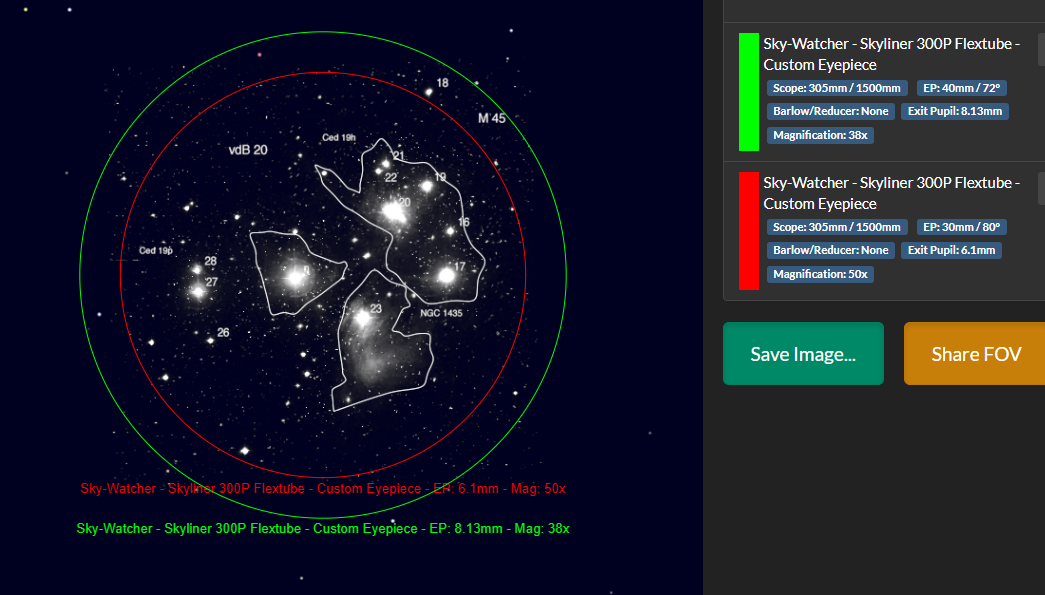
Task: Click the green entry's Skyliner 300P Flextube title
Action: (891, 54)
